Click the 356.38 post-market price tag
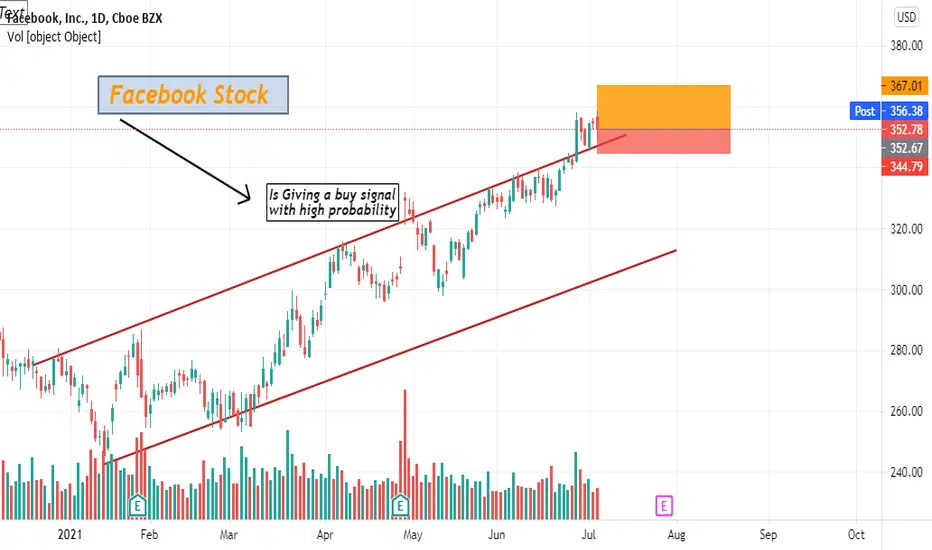Screen dimensions: 932x550 pyautogui.click(x=904, y=111)
